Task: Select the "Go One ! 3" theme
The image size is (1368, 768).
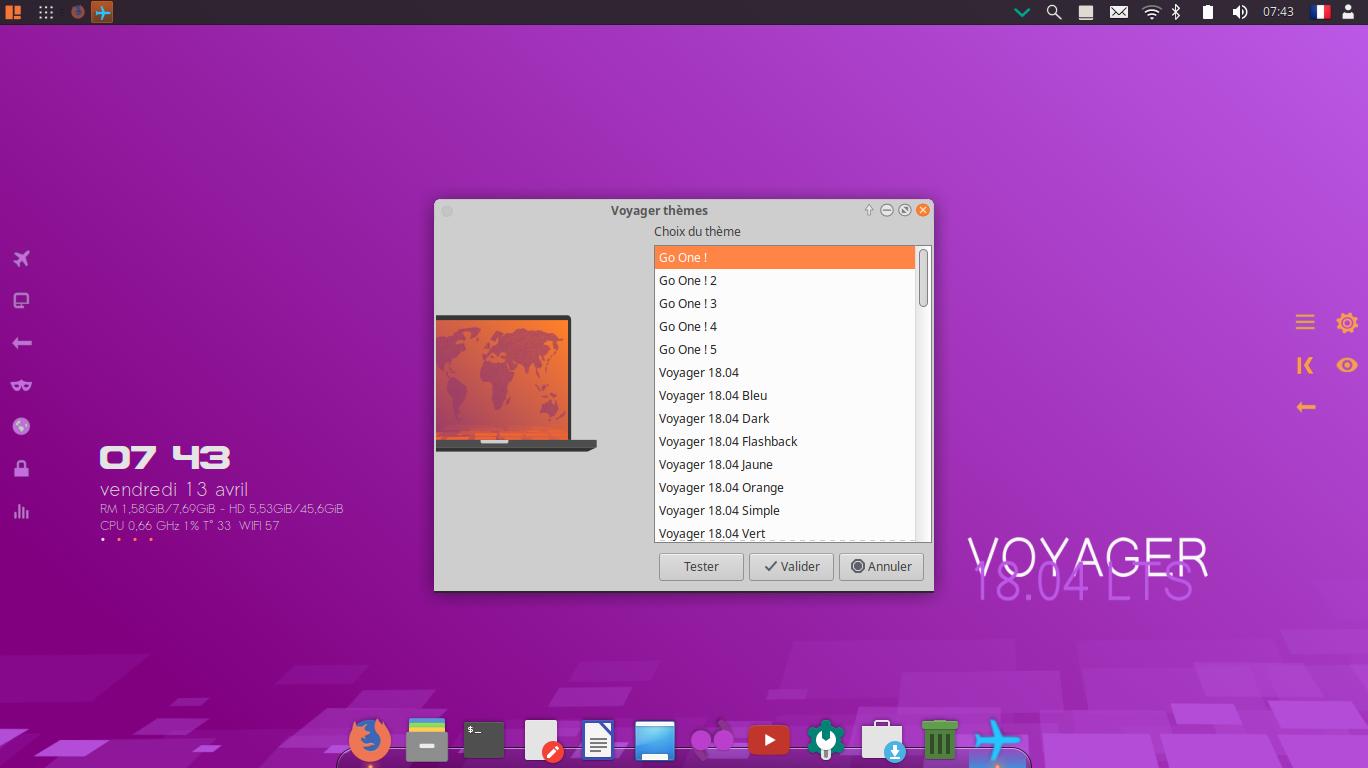Action: point(785,304)
